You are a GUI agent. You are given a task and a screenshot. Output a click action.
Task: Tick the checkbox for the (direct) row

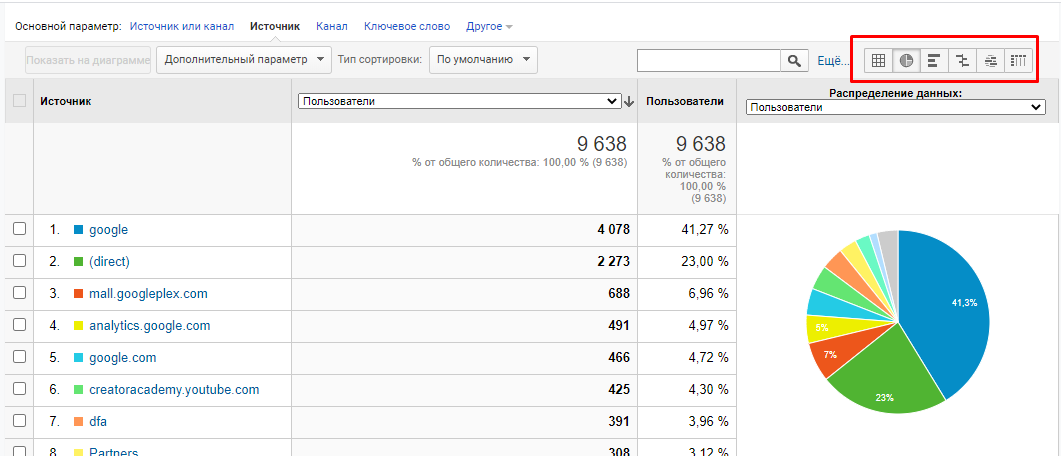click(20, 260)
